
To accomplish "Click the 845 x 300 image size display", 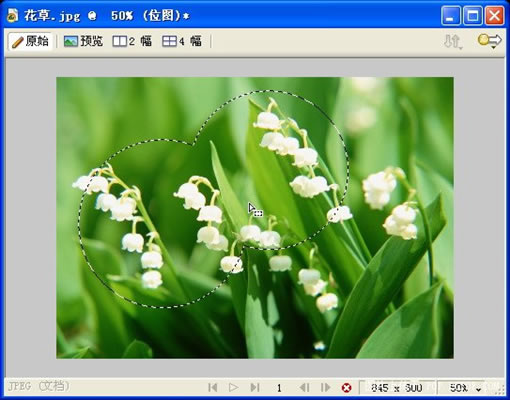I will tap(397, 388).
